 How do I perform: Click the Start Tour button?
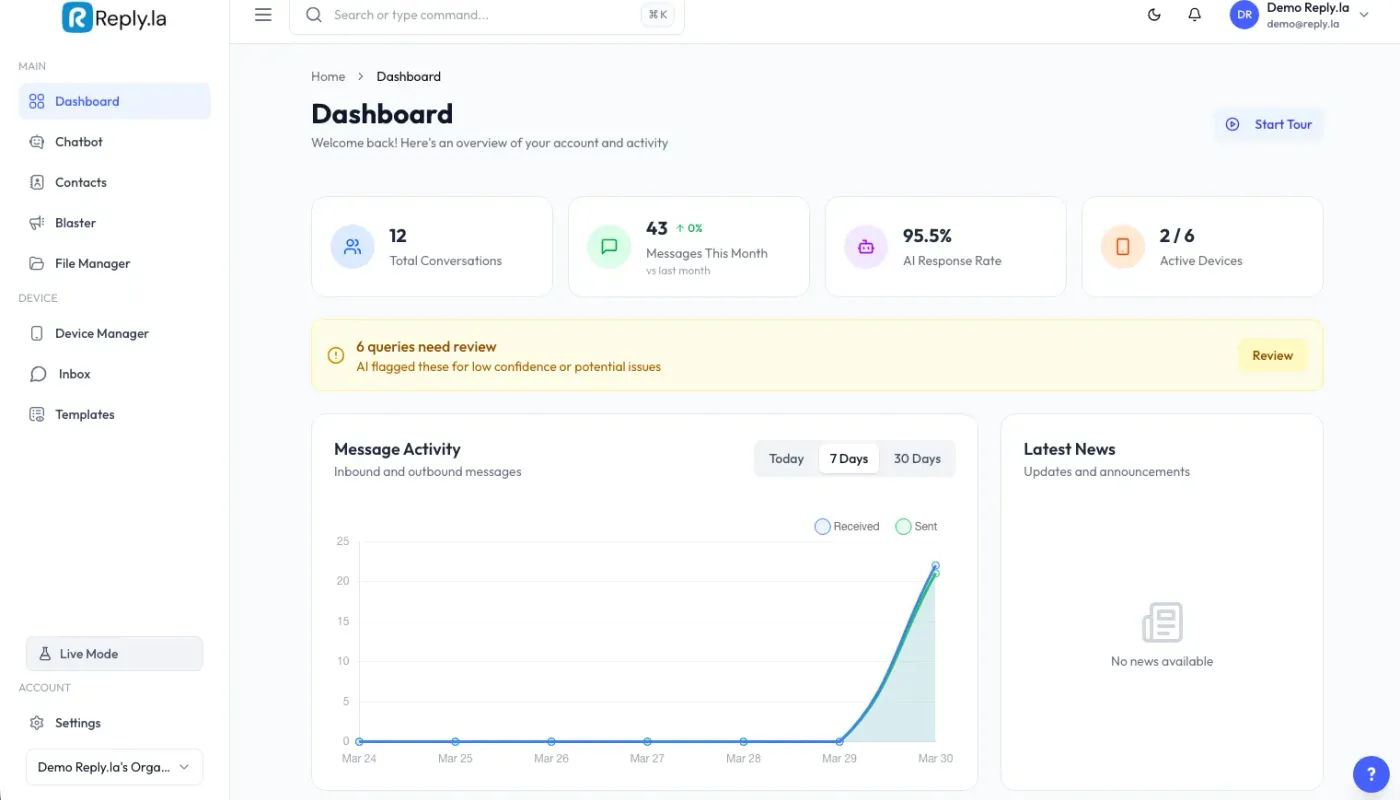(1269, 124)
